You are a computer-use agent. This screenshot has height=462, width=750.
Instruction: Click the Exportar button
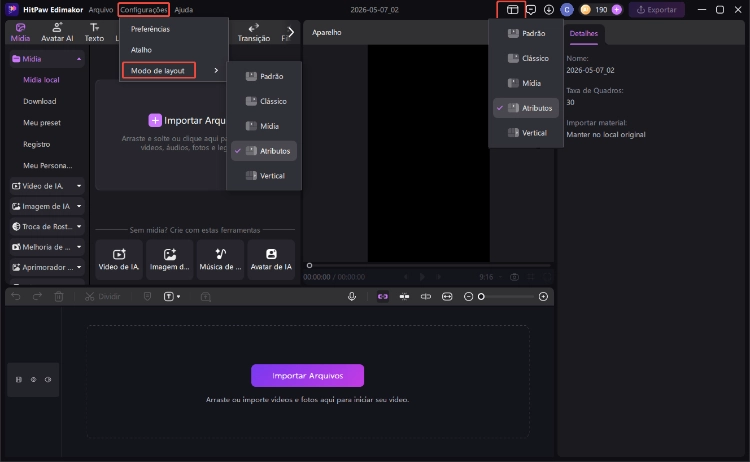pos(656,10)
